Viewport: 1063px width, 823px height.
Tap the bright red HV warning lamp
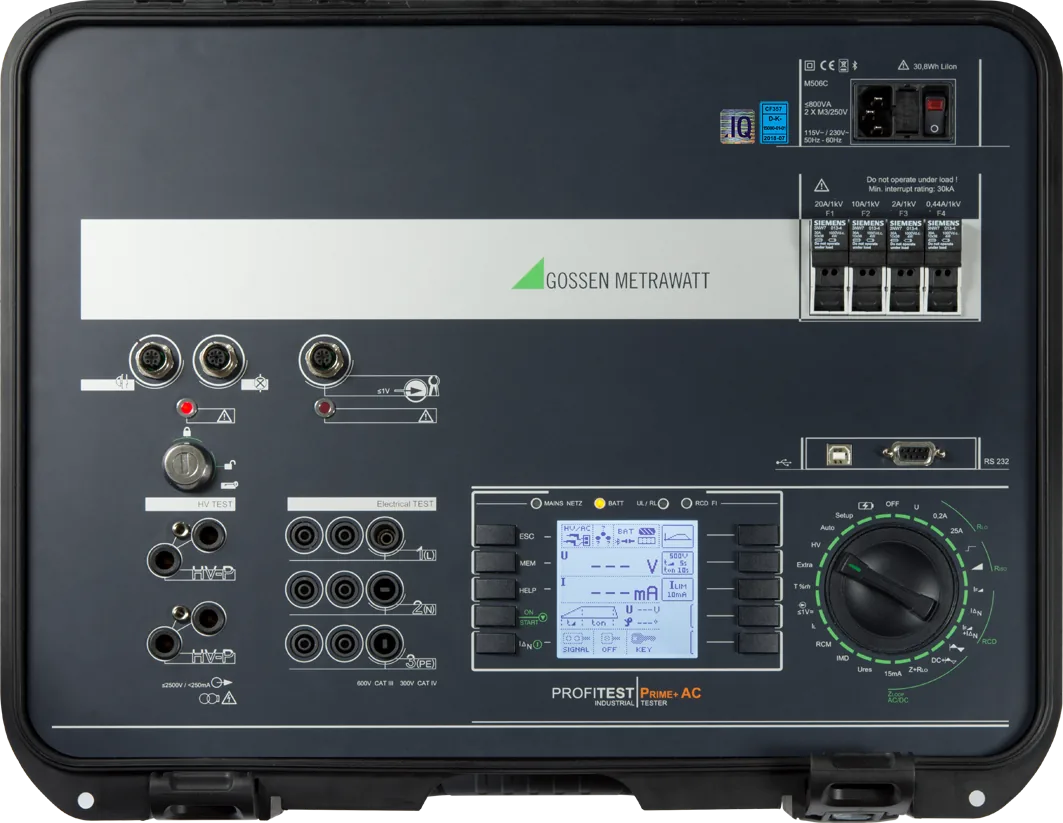point(186,408)
